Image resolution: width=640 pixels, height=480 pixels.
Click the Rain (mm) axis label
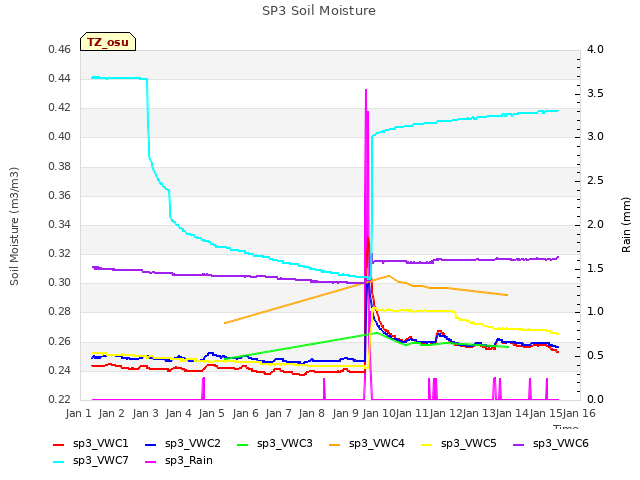pos(626,225)
